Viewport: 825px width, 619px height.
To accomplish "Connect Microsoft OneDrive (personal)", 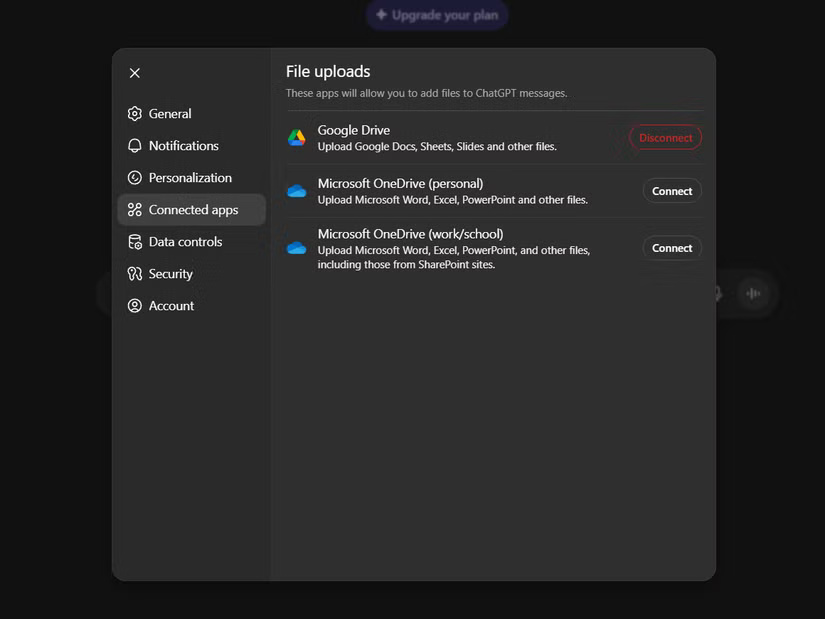I will (x=671, y=190).
